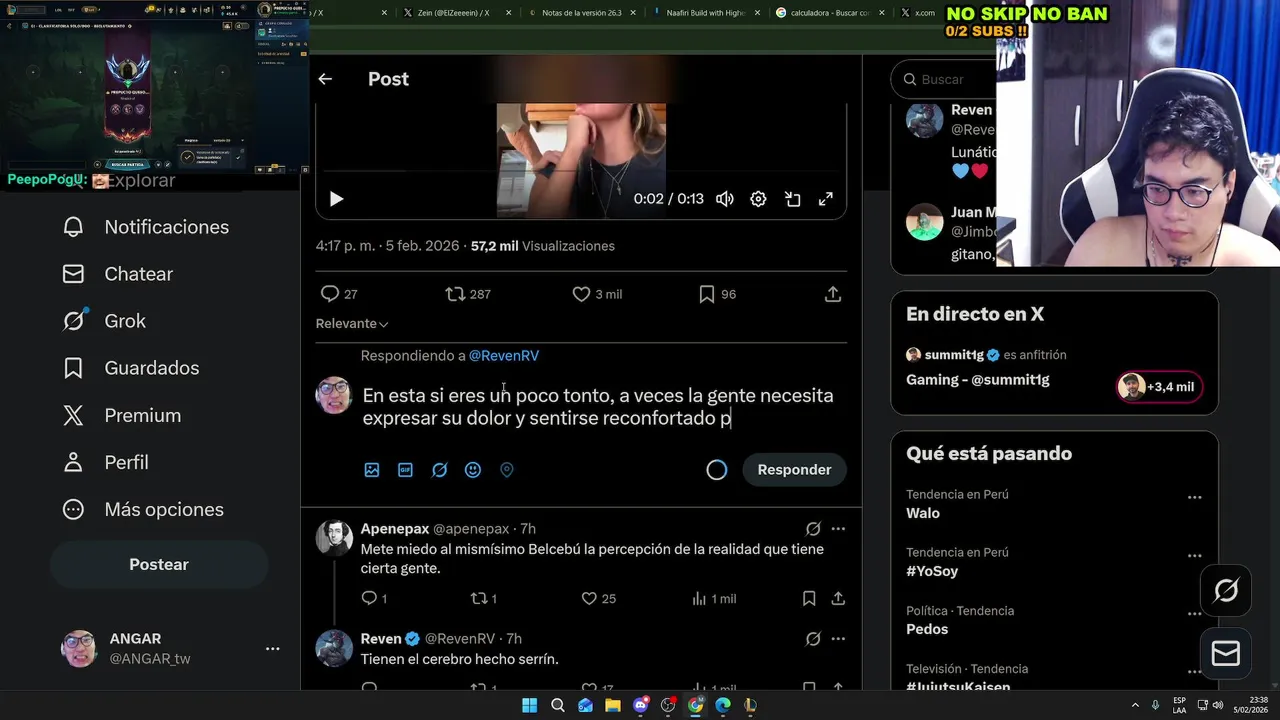
Task: Open floating Grok button
Action: coord(1226,590)
